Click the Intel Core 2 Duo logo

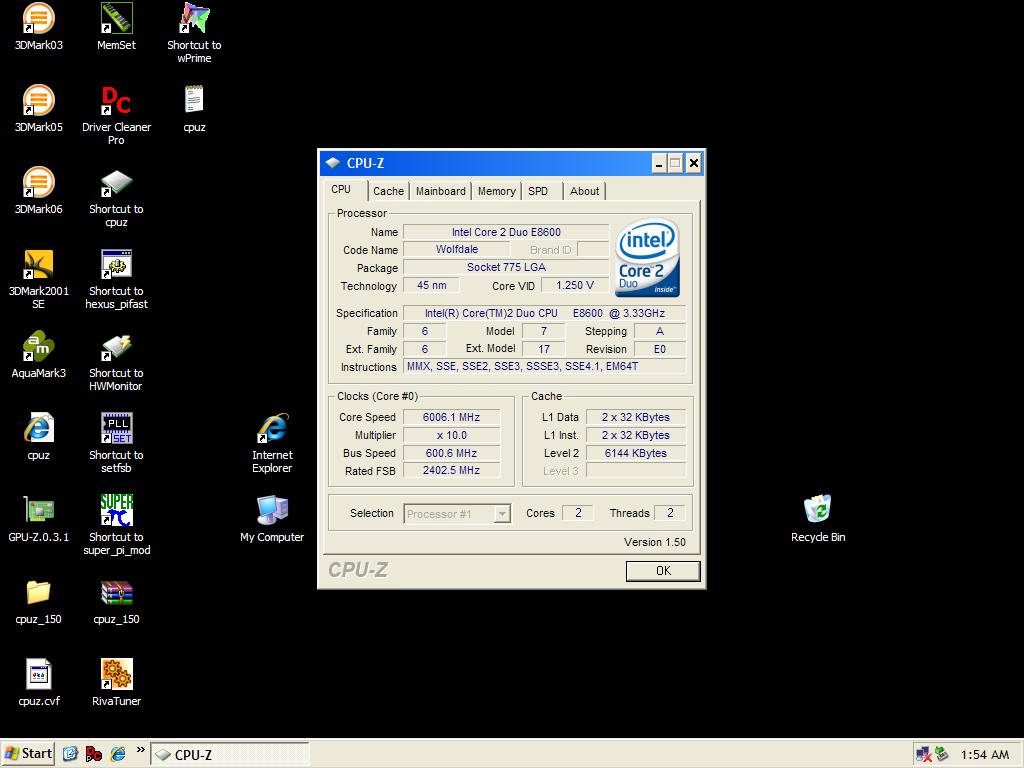tap(647, 257)
